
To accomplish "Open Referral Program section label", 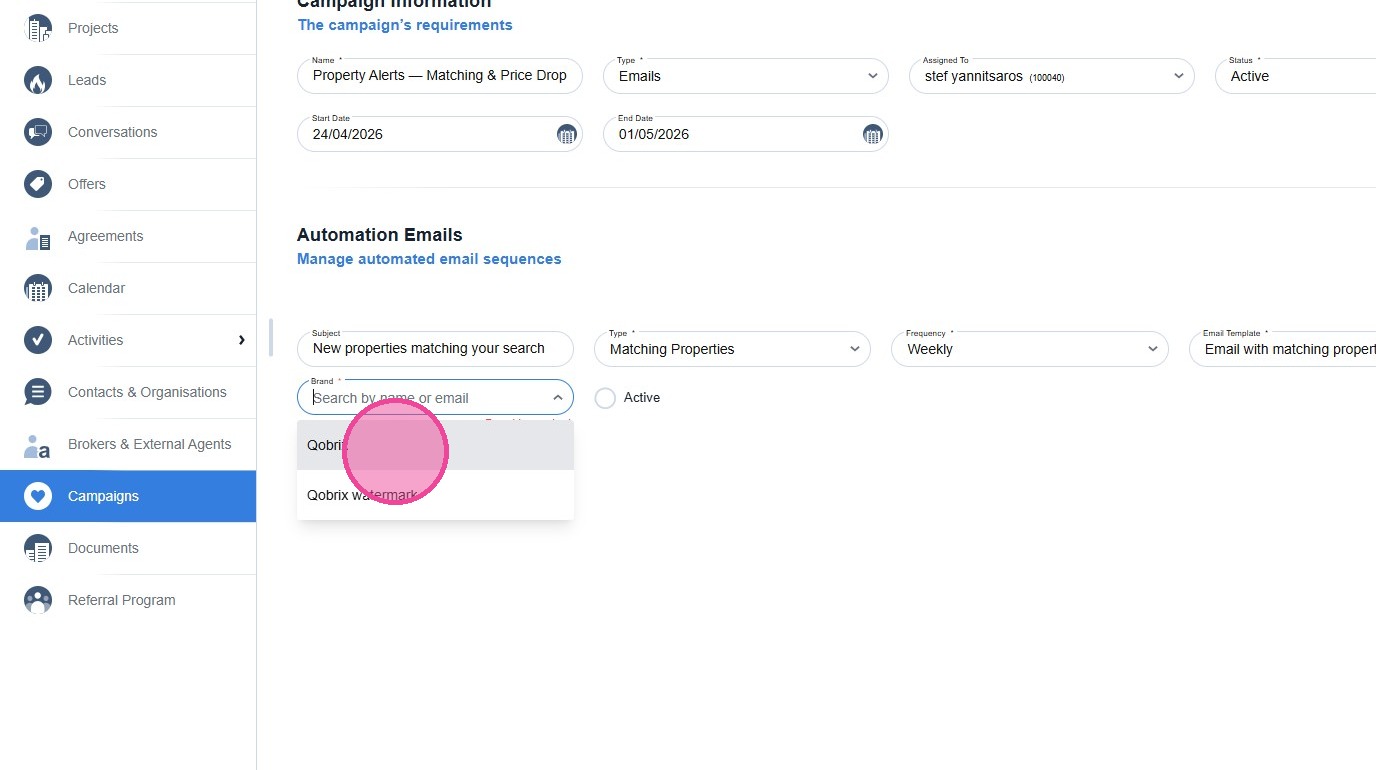I will click(x=121, y=600).
